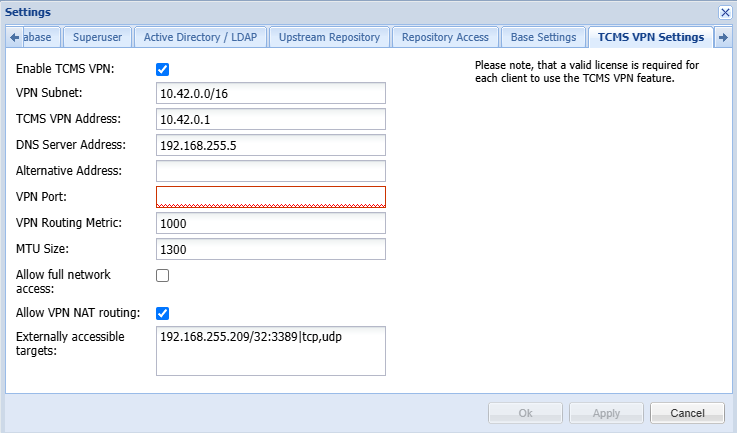Click the Externally accessible targets text area
737x433 pixels.
tap(271, 350)
